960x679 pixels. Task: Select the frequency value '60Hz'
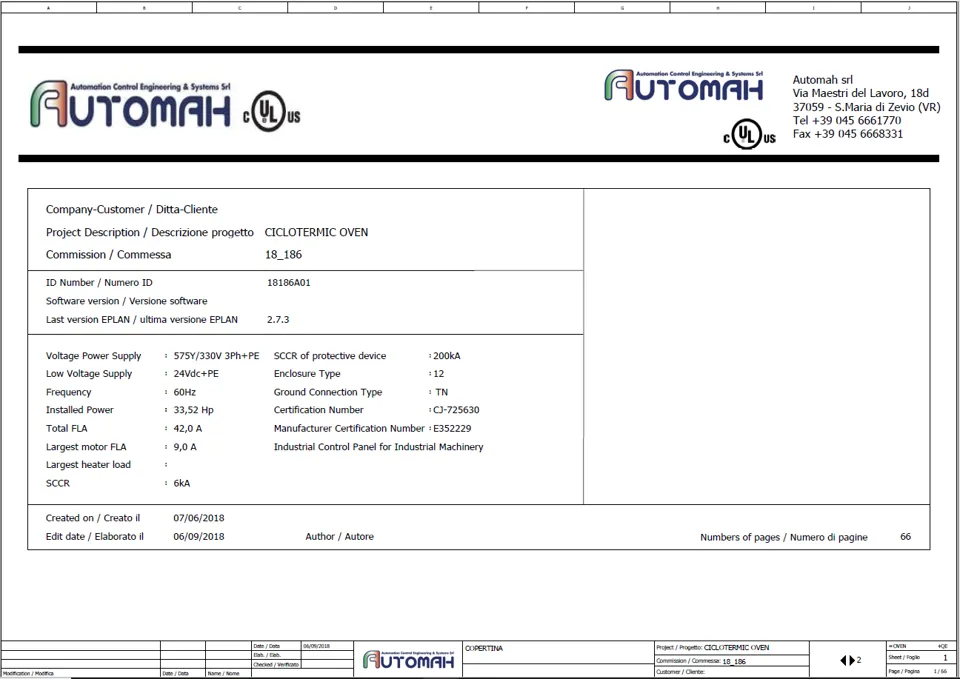click(x=184, y=392)
